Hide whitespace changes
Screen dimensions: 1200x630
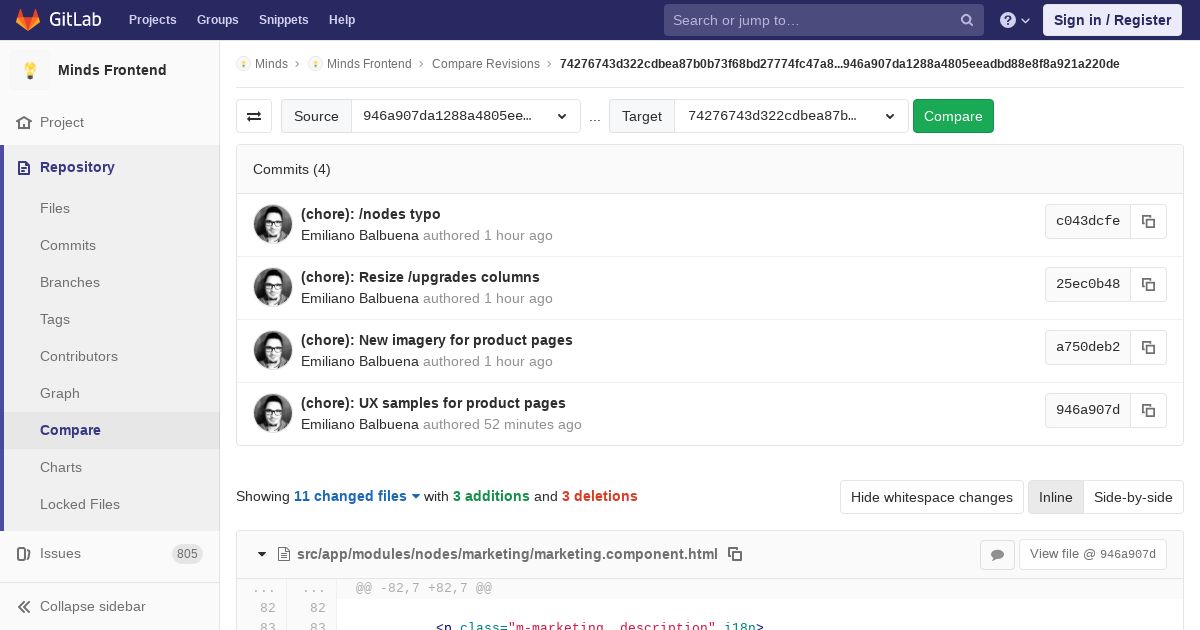click(932, 497)
